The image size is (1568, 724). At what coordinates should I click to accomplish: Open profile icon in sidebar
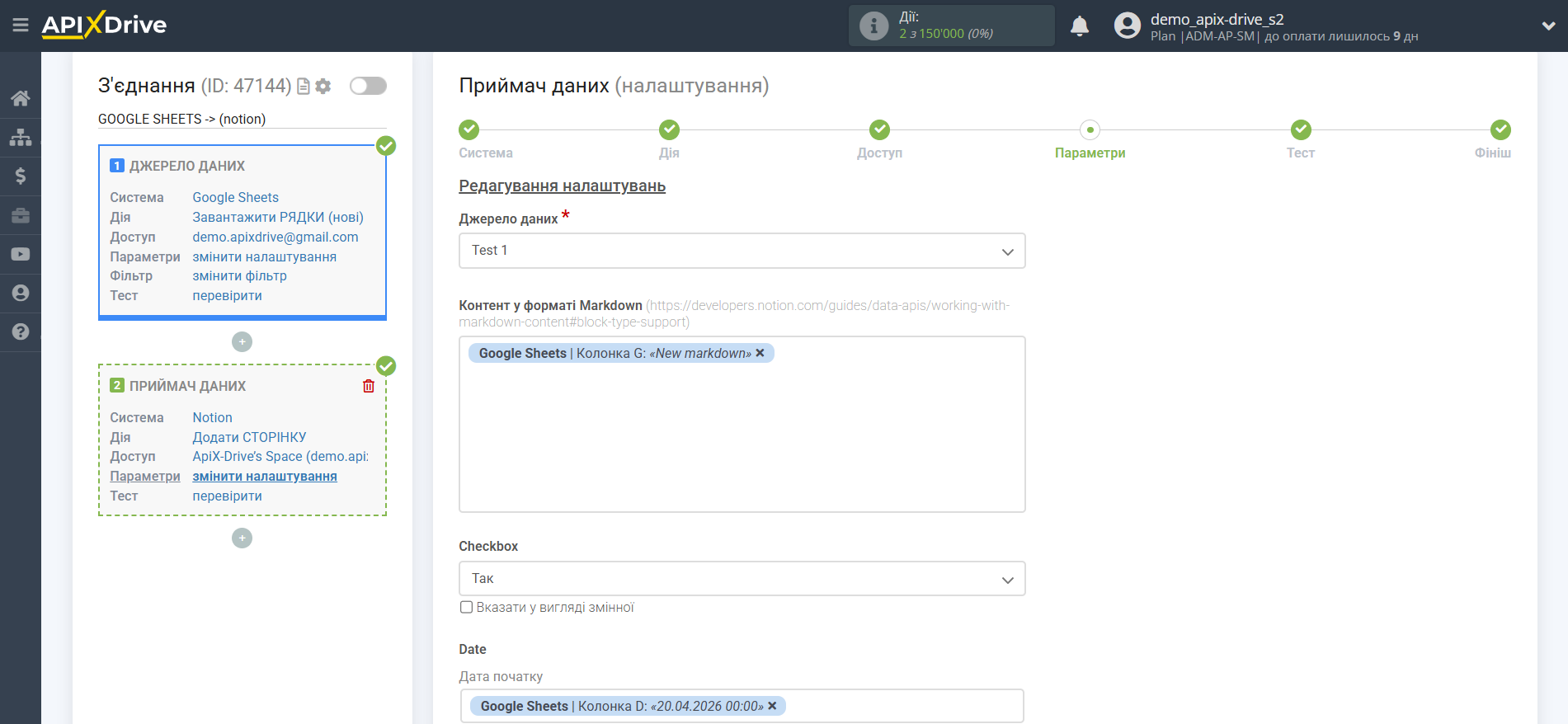(21, 293)
